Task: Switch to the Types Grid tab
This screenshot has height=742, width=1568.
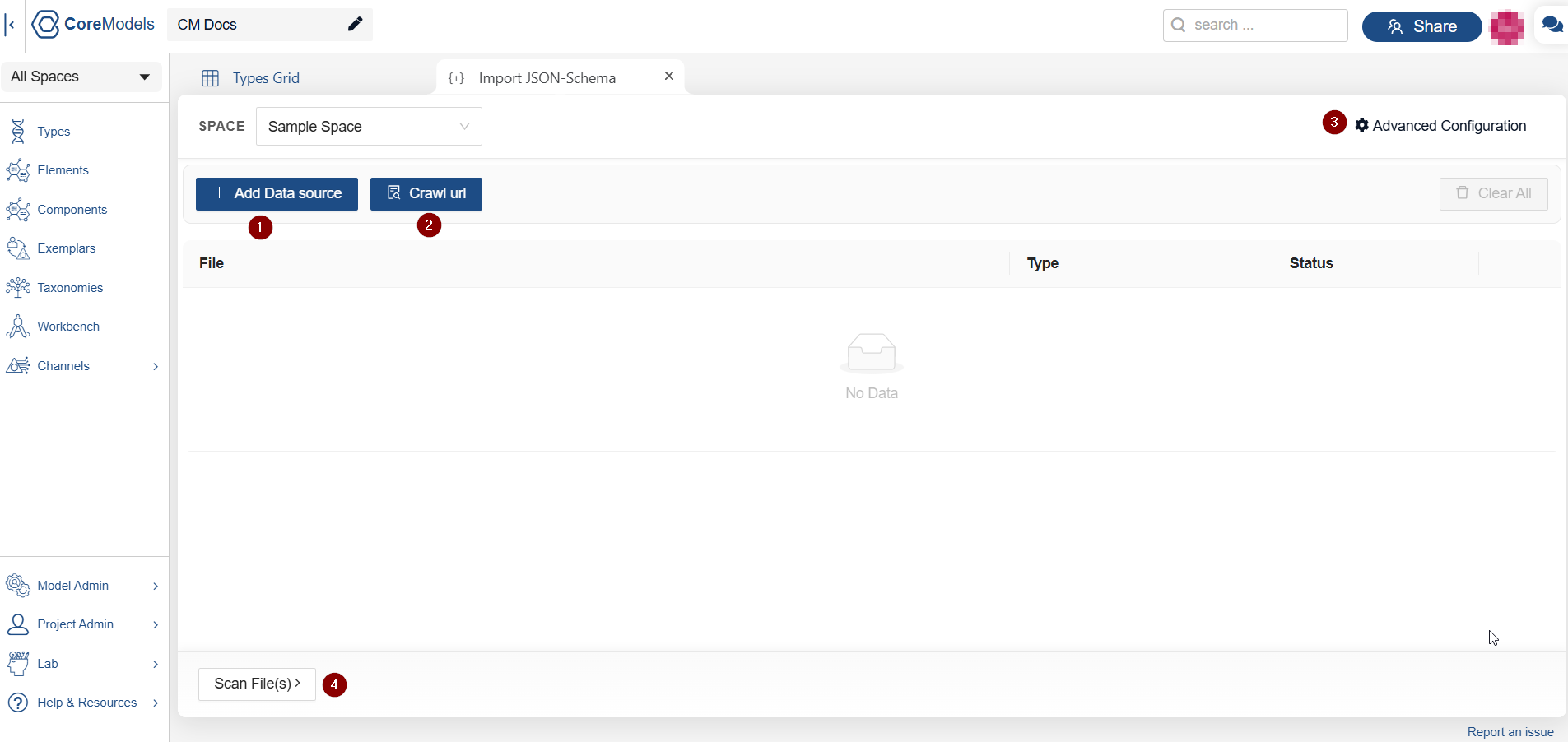Action: [265, 78]
